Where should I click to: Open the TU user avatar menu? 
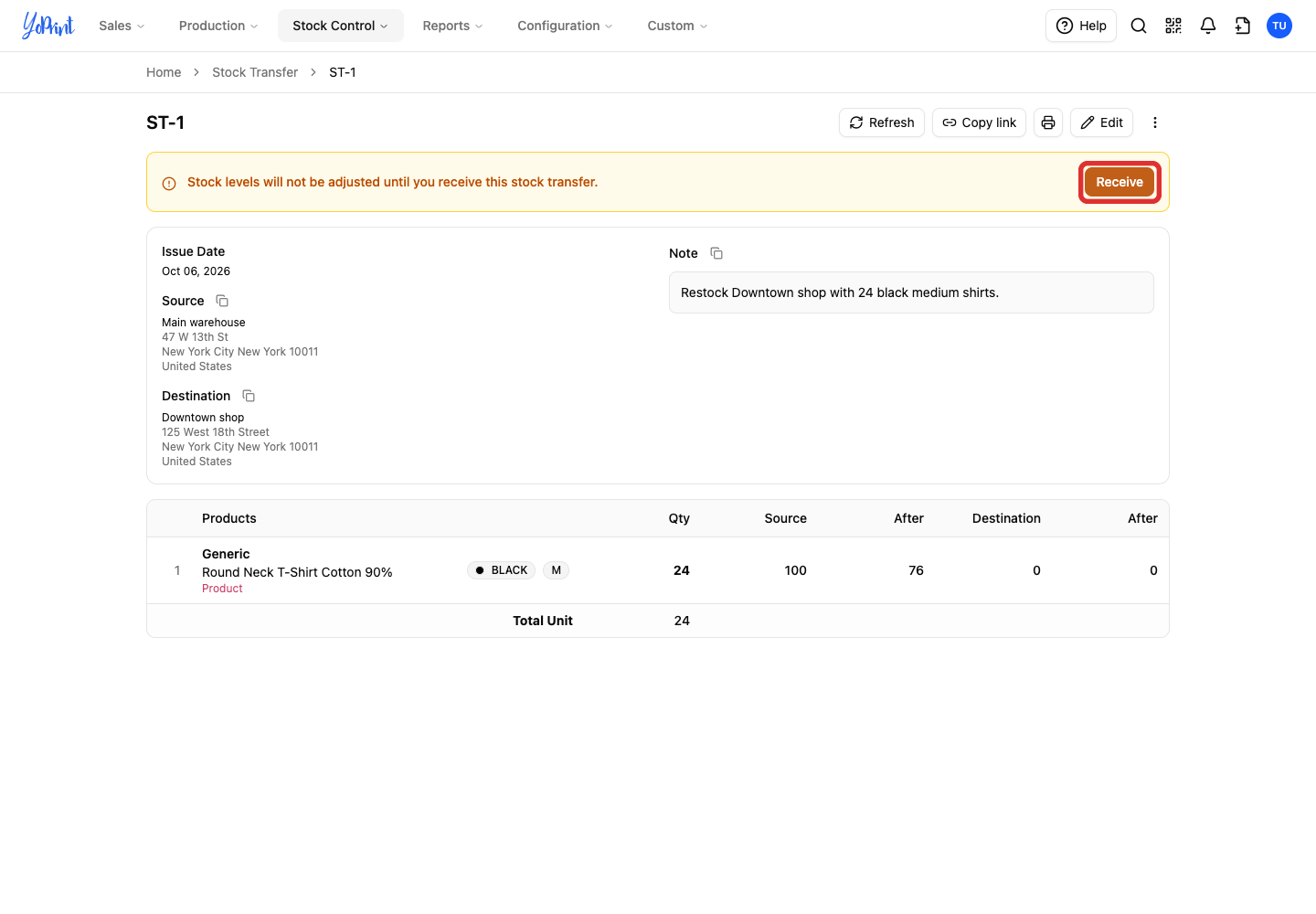1279,26
